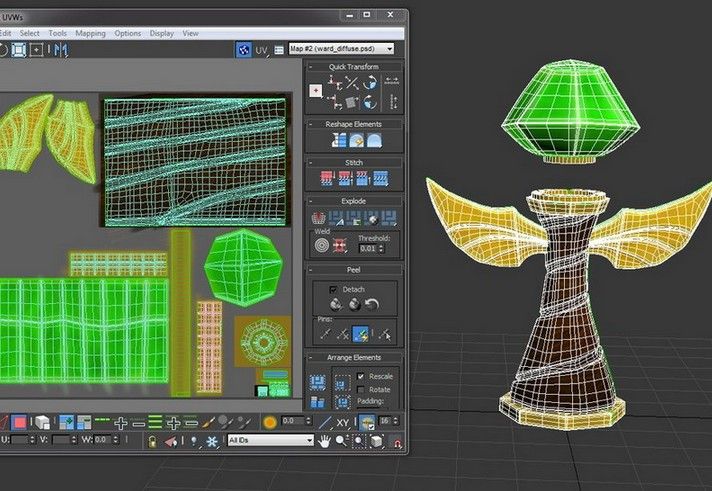Click the XY axis constraint button
The width and height of the screenshot is (712, 491).
[x=342, y=423]
